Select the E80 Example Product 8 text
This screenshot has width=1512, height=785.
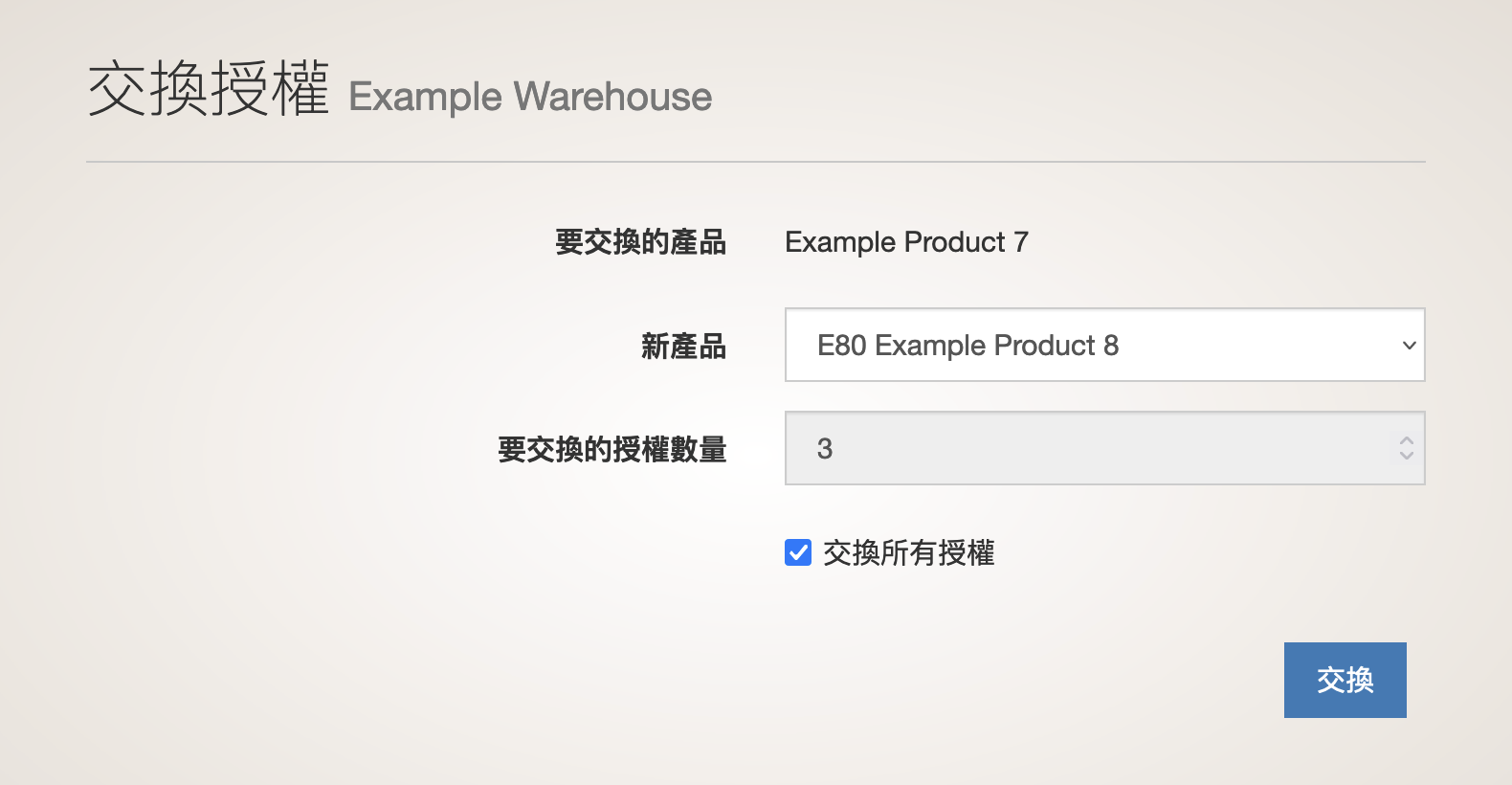[967, 345]
